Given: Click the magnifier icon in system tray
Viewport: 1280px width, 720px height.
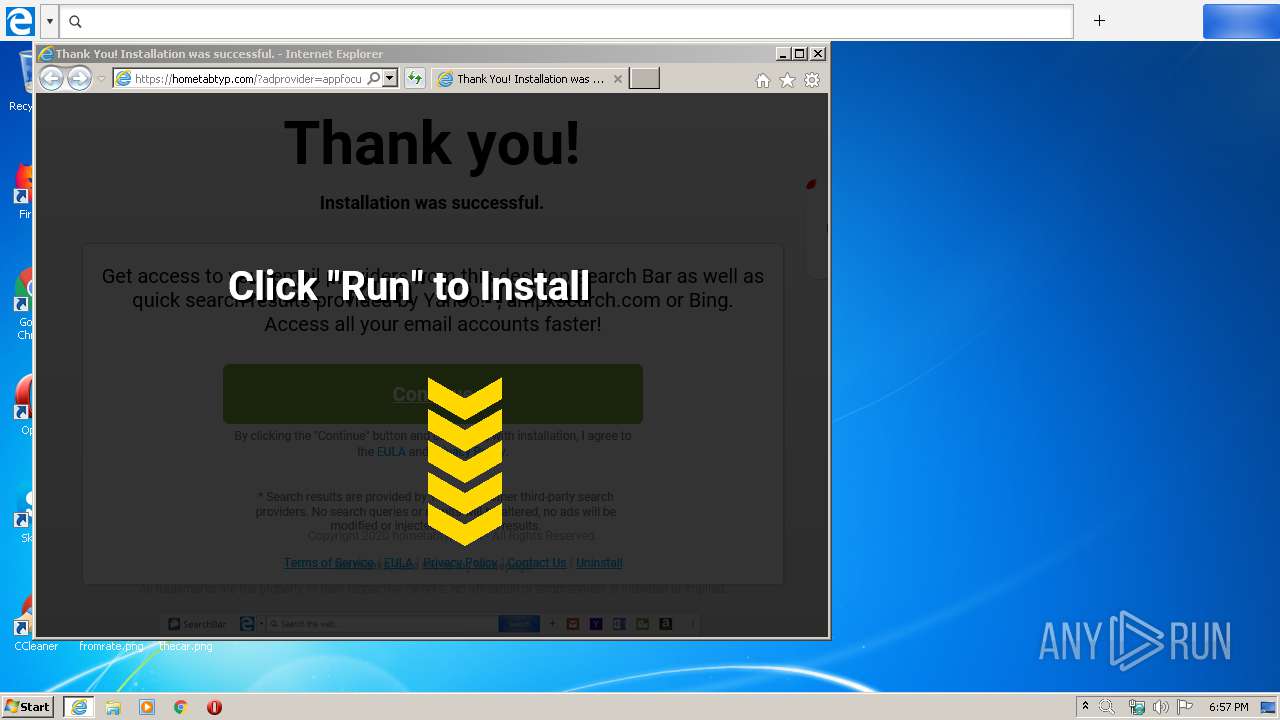Looking at the screenshot, I should [x=1107, y=707].
